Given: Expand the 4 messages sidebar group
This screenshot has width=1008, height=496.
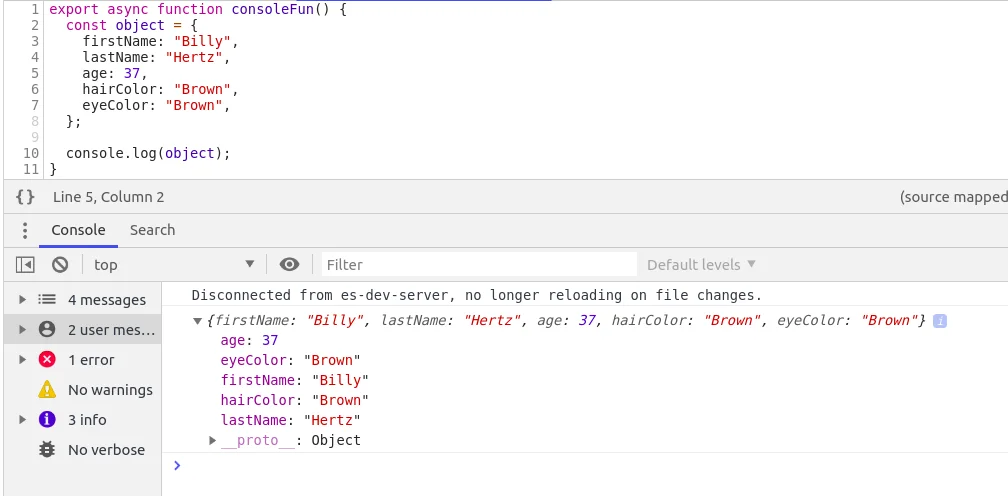Looking at the screenshot, I should pos(22,300).
